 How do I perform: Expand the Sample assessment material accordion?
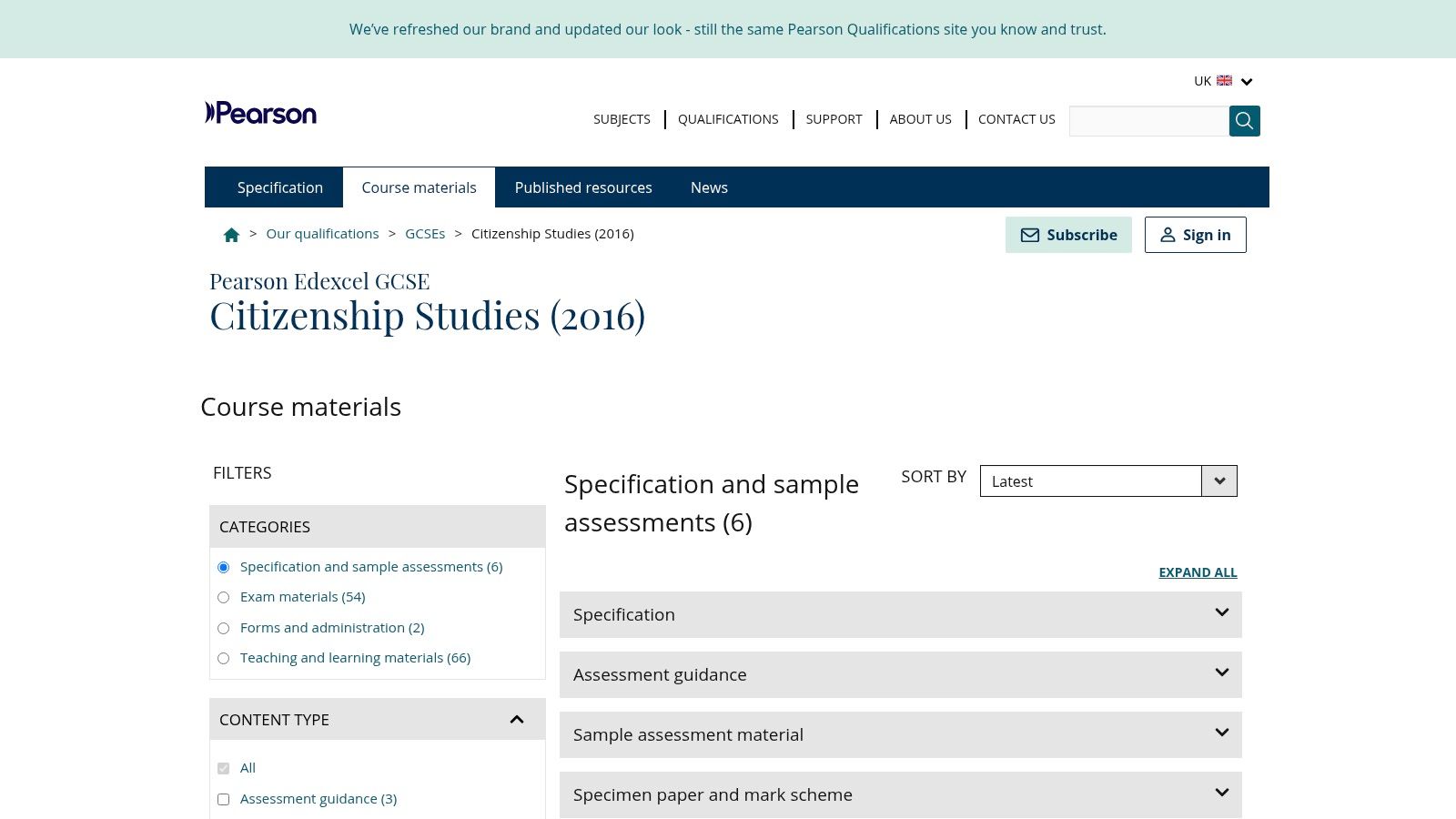(x=901, y=734)
